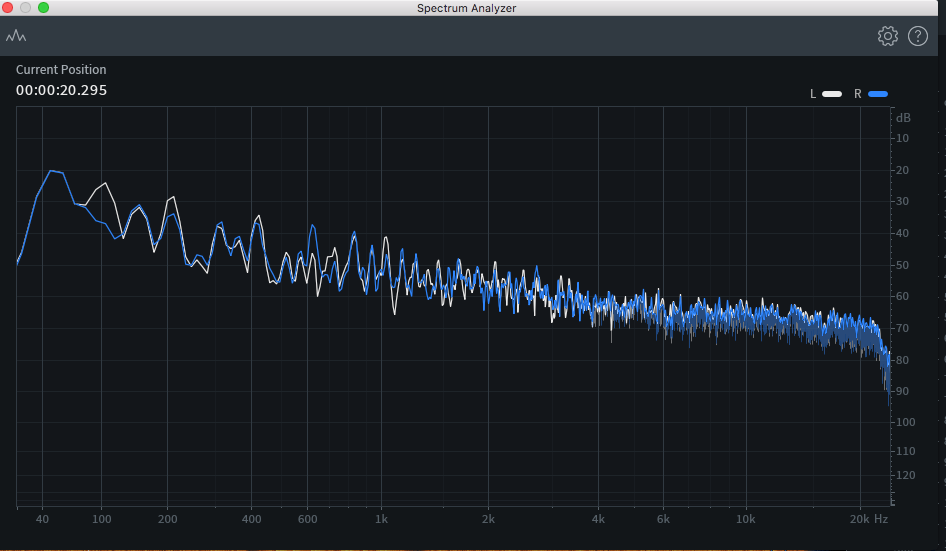This screenshot has width=946, height=551.
Task: Click the 10k label on the frequency axis
Action: pyautogui.click(x=746, y=519)
